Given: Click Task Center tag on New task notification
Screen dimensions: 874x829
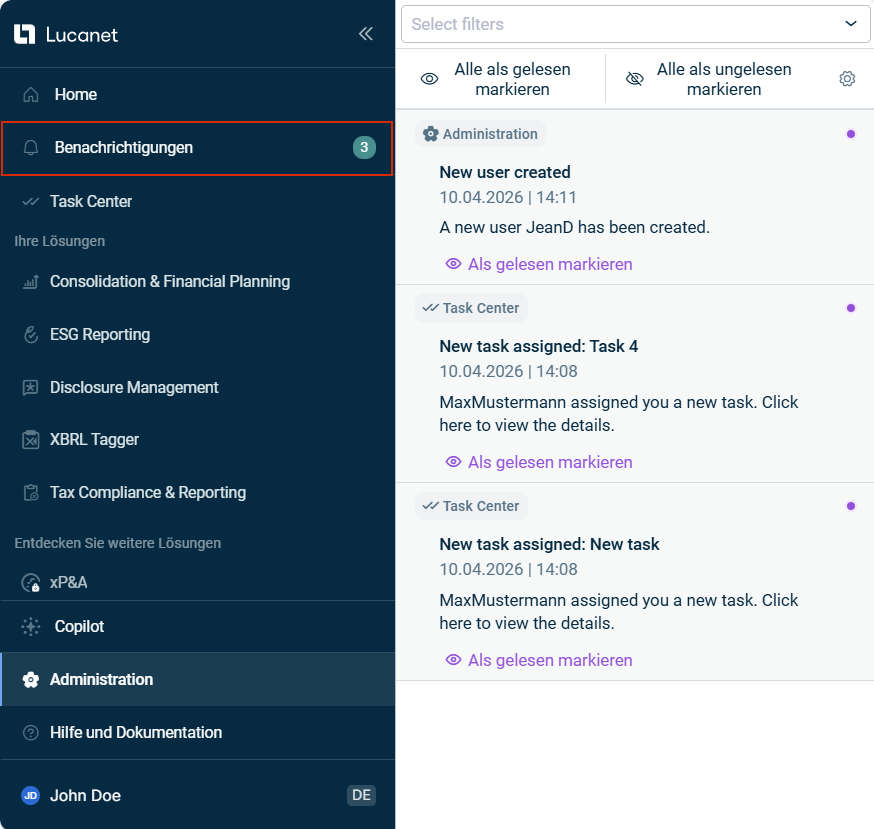Looking at the screenshot, I should tap(472, 506).
